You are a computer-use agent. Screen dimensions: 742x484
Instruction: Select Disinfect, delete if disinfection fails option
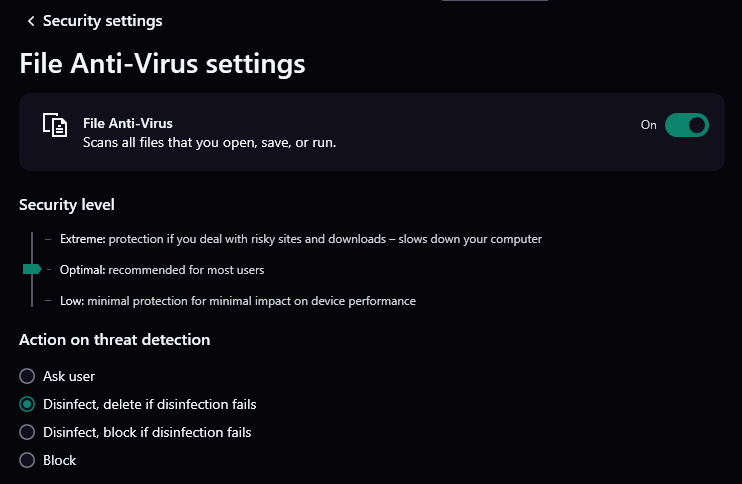[27, 404]
